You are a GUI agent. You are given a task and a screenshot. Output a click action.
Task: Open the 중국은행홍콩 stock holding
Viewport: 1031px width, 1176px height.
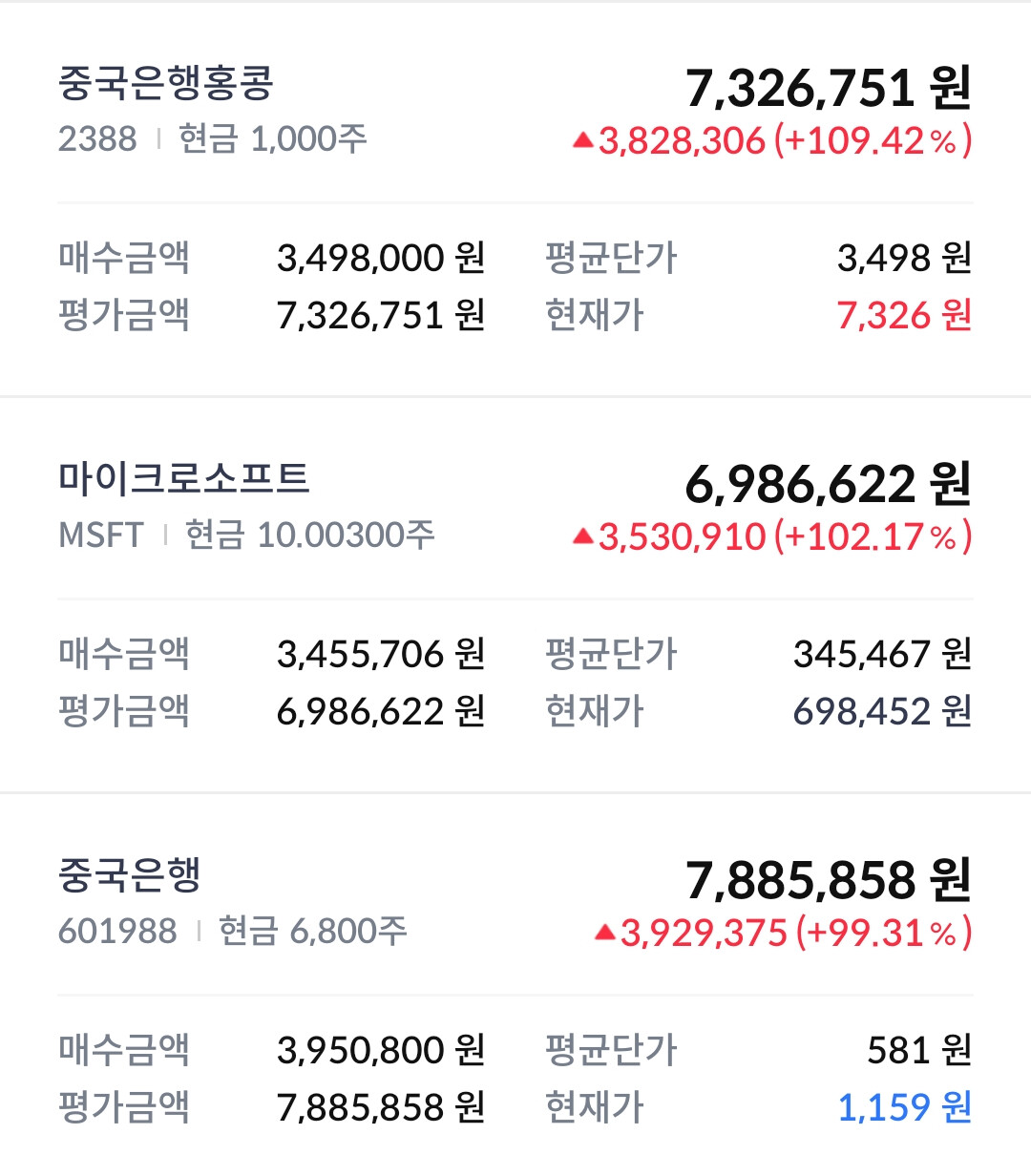click(515, 199)
